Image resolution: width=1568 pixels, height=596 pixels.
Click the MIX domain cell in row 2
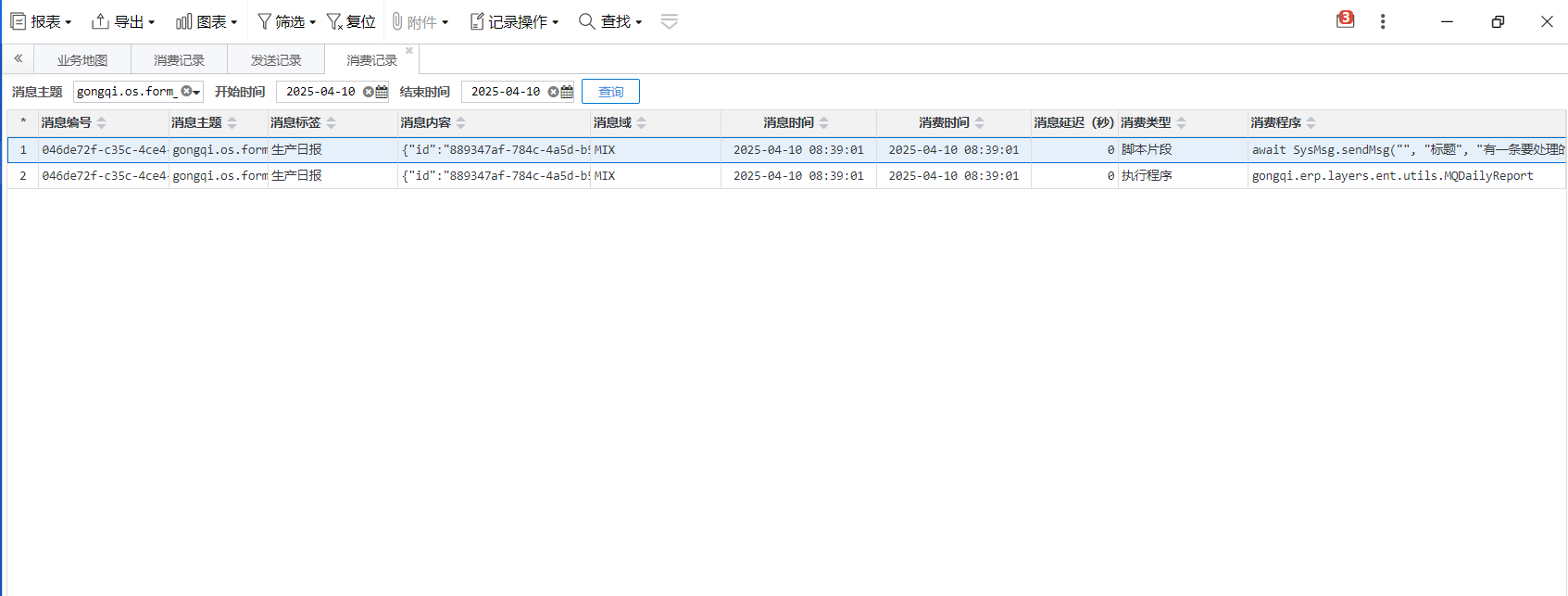tap(656, 175)
